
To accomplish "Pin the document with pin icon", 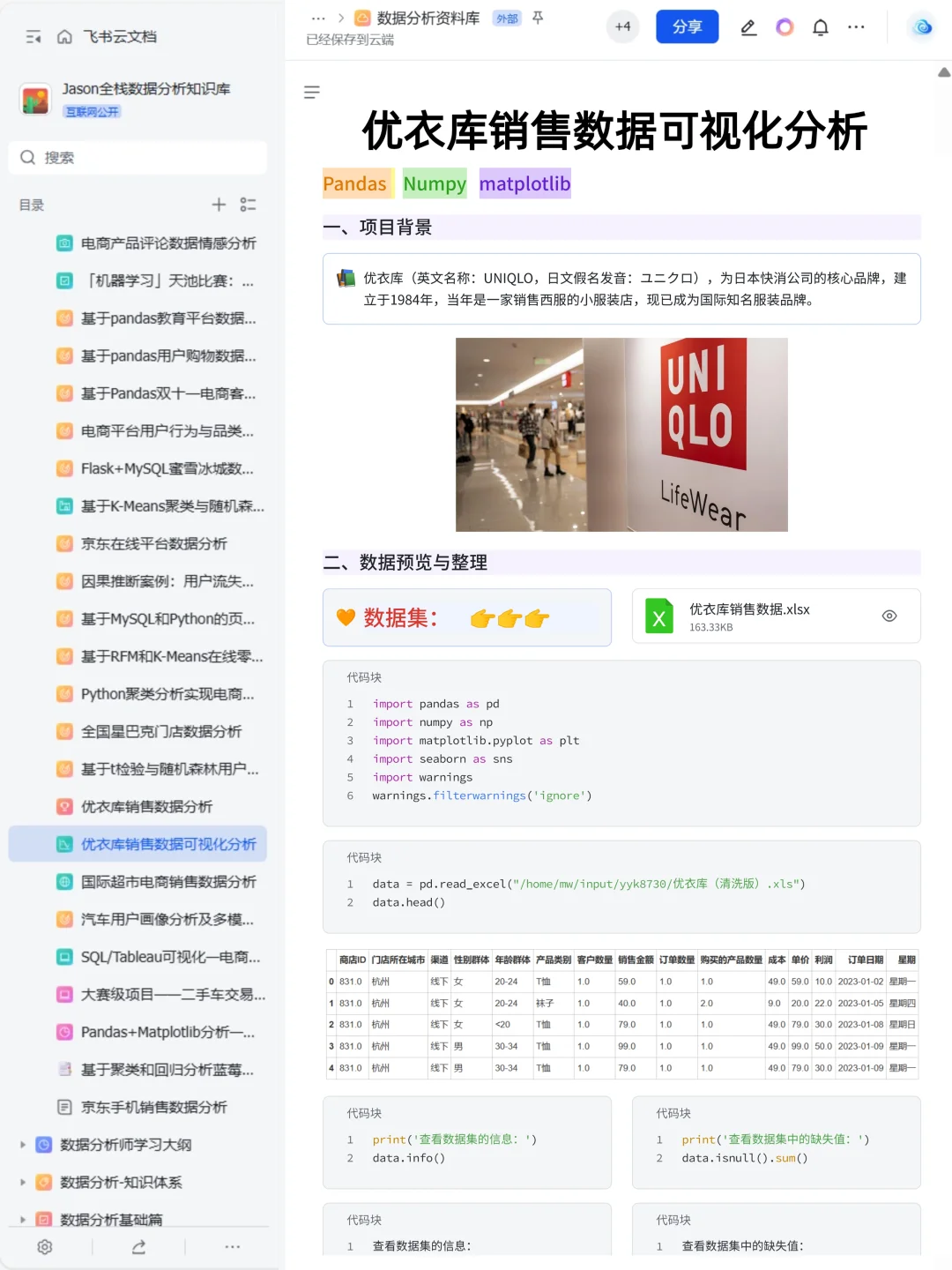I will (538, 18).
